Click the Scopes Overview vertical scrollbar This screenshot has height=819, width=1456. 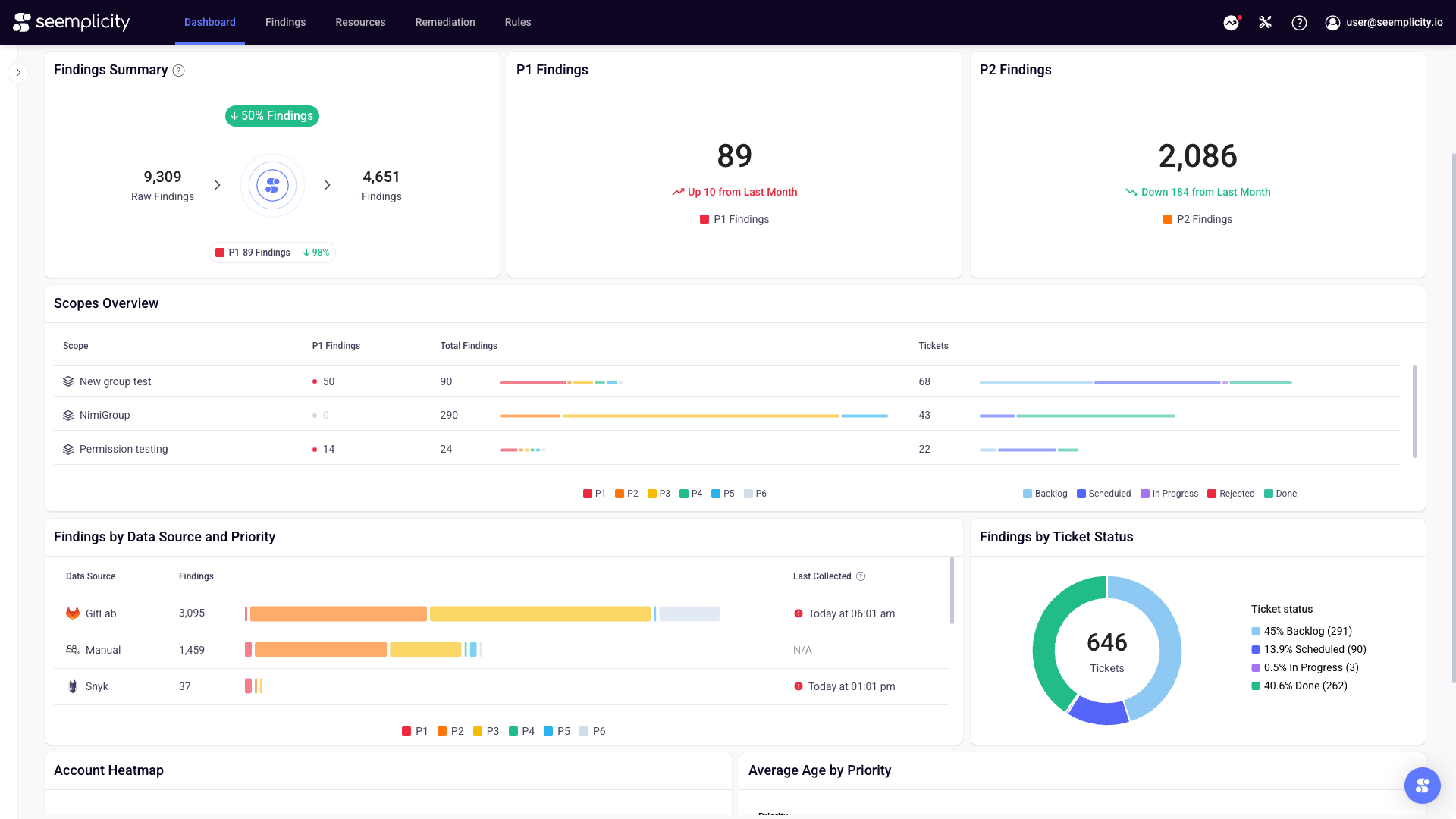coord(1414,409)
